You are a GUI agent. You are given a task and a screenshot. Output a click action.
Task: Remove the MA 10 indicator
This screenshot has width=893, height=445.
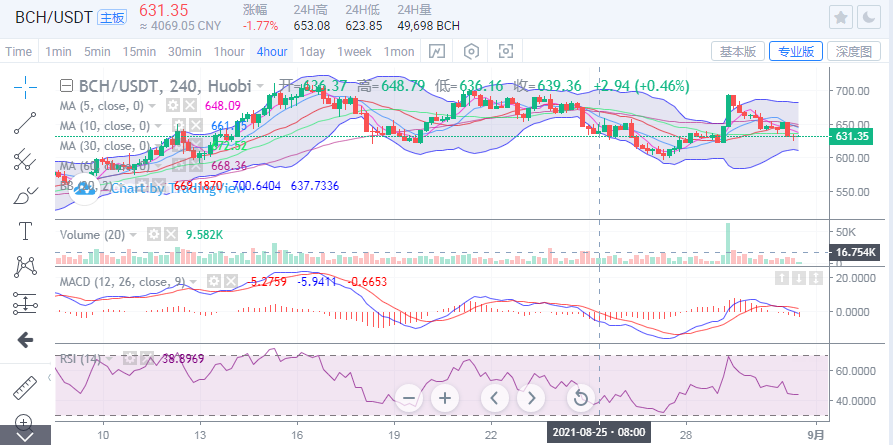(196, 125)
